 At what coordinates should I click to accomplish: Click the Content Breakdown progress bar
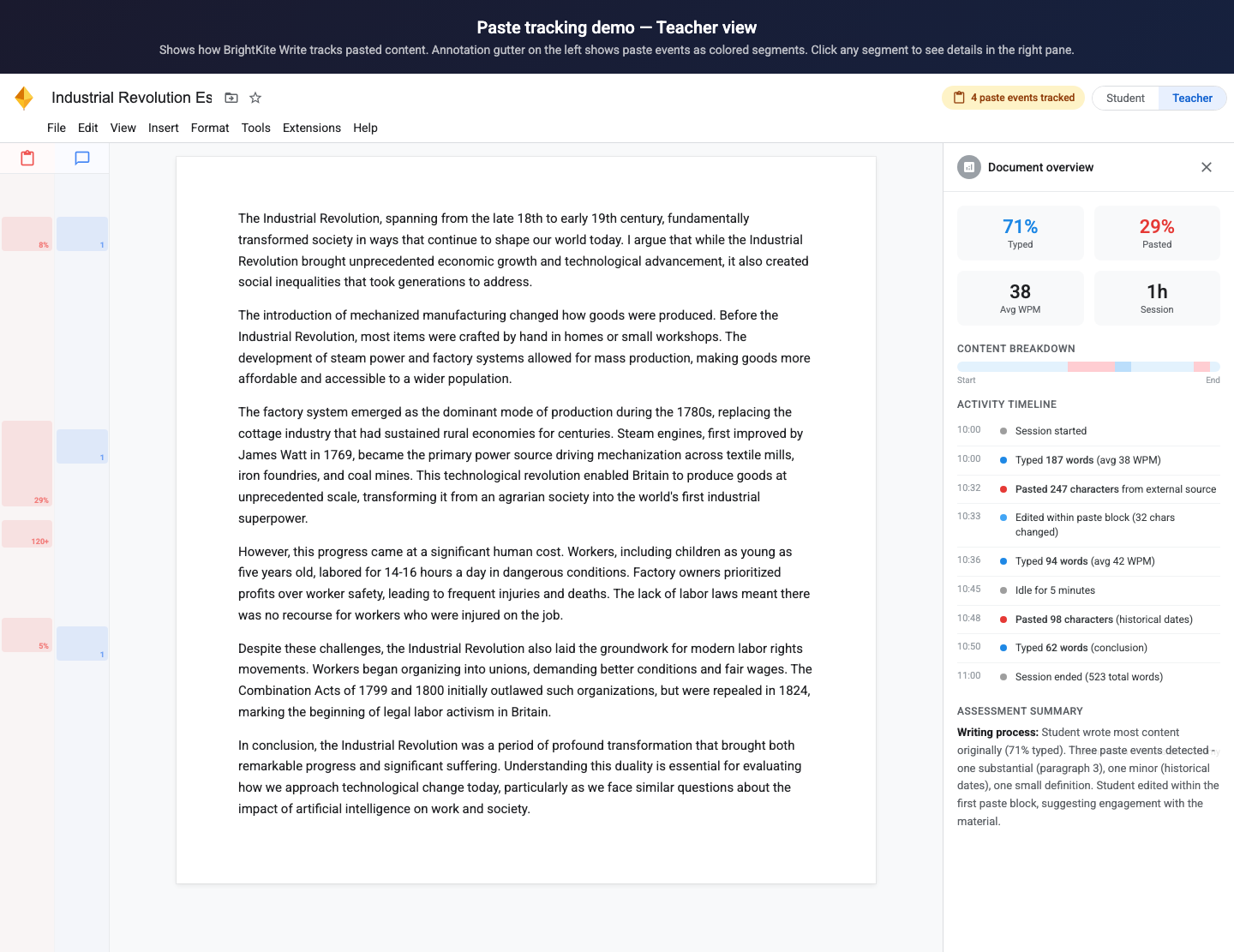1088,366
